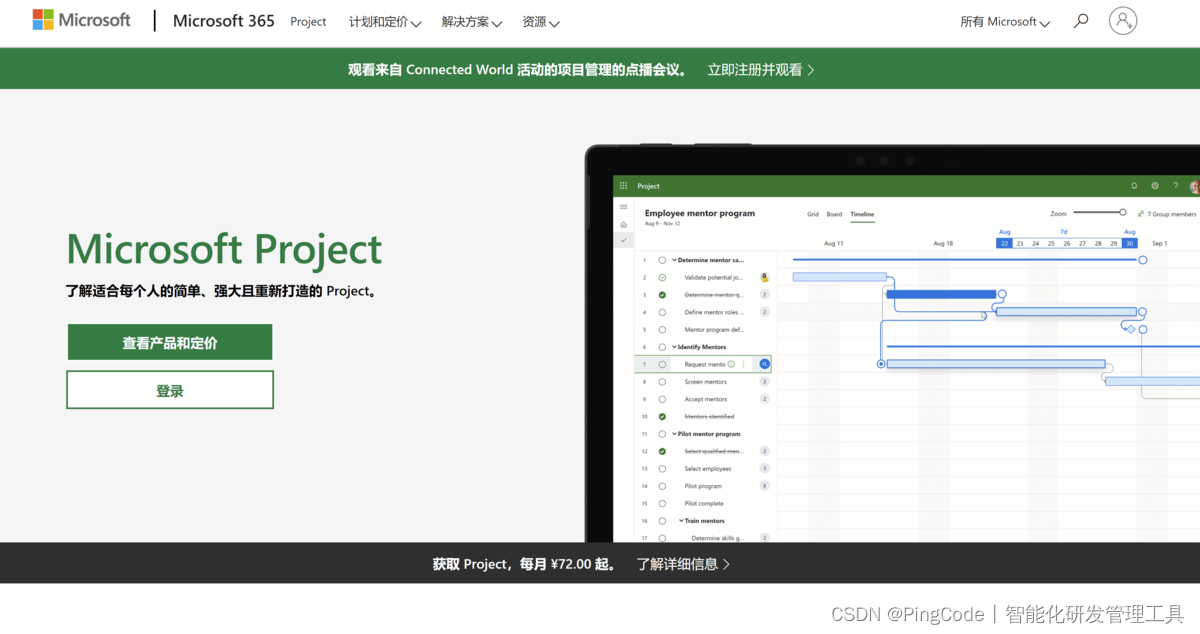Click assignee count badge on Screen mentors
Viewport: 1200px width, 634px height.
pos(765,382)
